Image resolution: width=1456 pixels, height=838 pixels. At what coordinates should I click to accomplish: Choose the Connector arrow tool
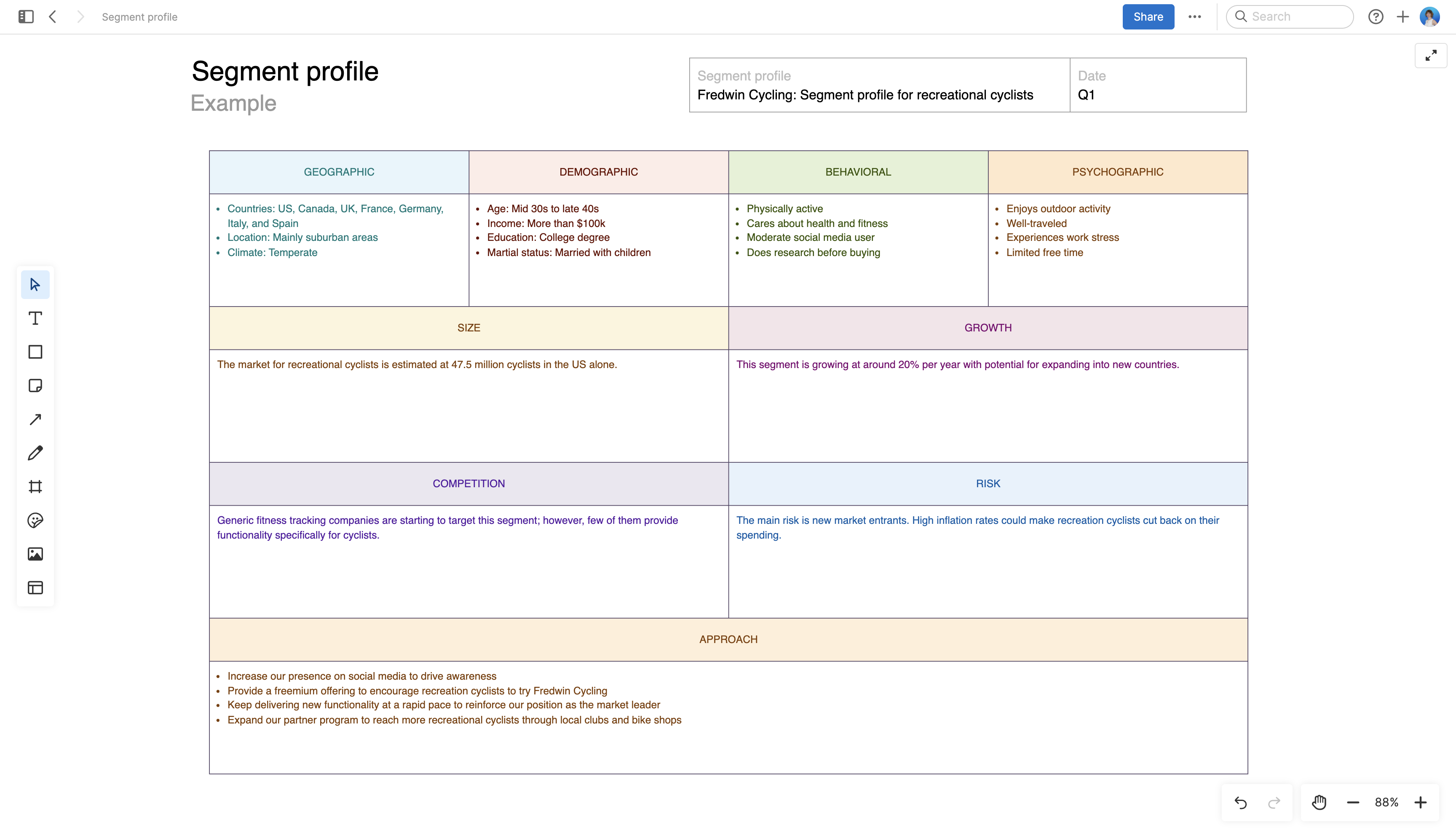(35, 419)
